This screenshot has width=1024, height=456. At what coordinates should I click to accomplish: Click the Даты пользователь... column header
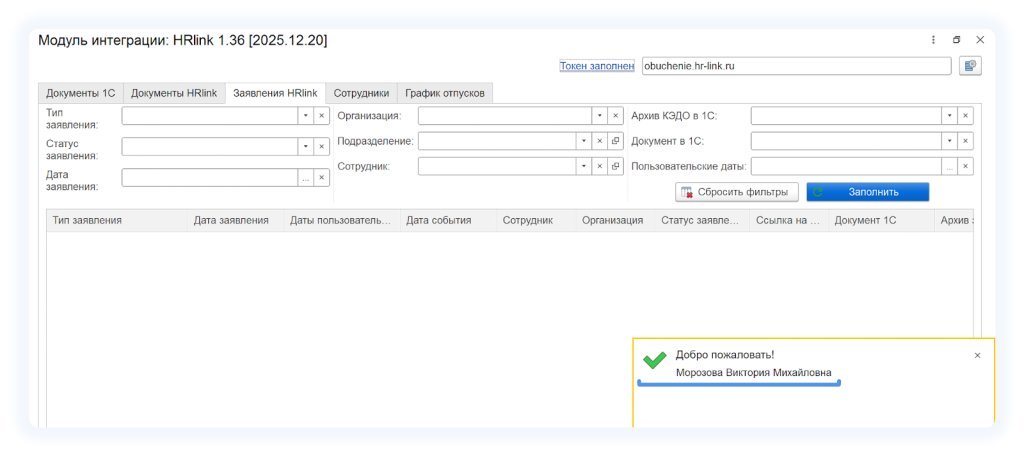point(342,221)
